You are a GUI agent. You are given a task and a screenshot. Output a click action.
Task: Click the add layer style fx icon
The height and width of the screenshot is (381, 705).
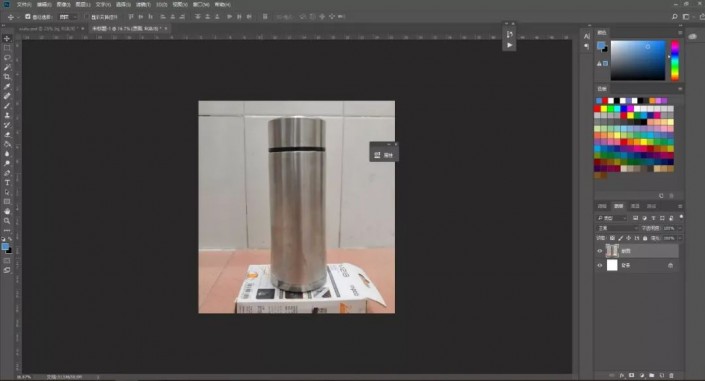(622, 375)
